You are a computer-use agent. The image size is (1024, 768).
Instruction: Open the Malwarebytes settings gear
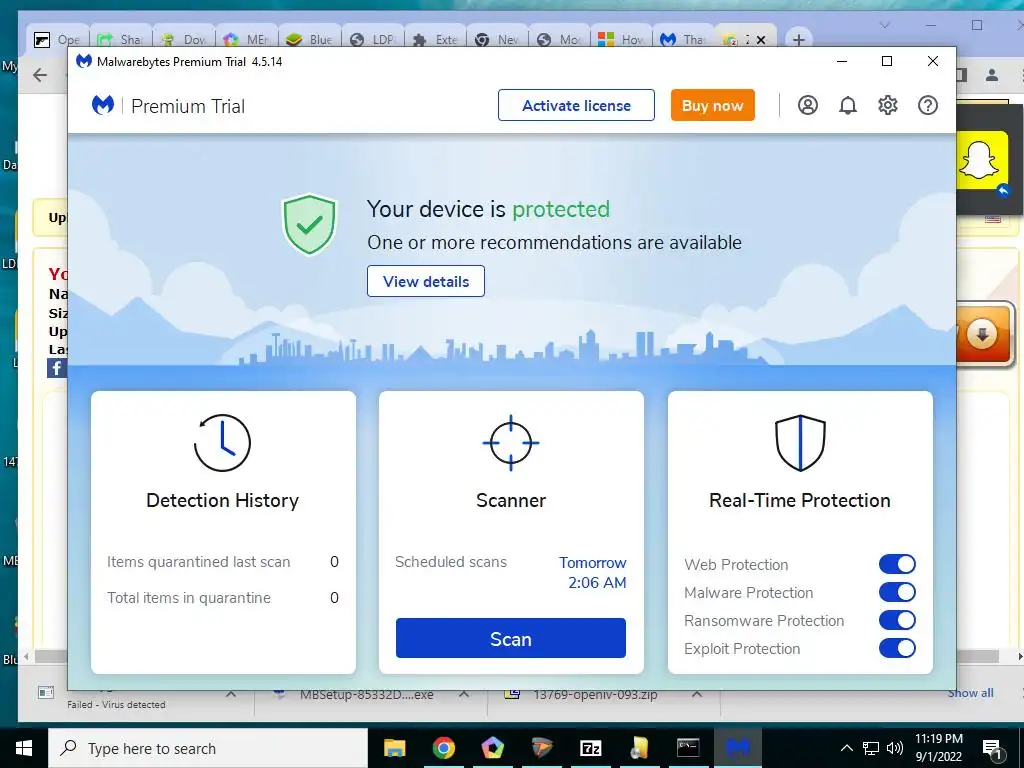coord(888,105)
